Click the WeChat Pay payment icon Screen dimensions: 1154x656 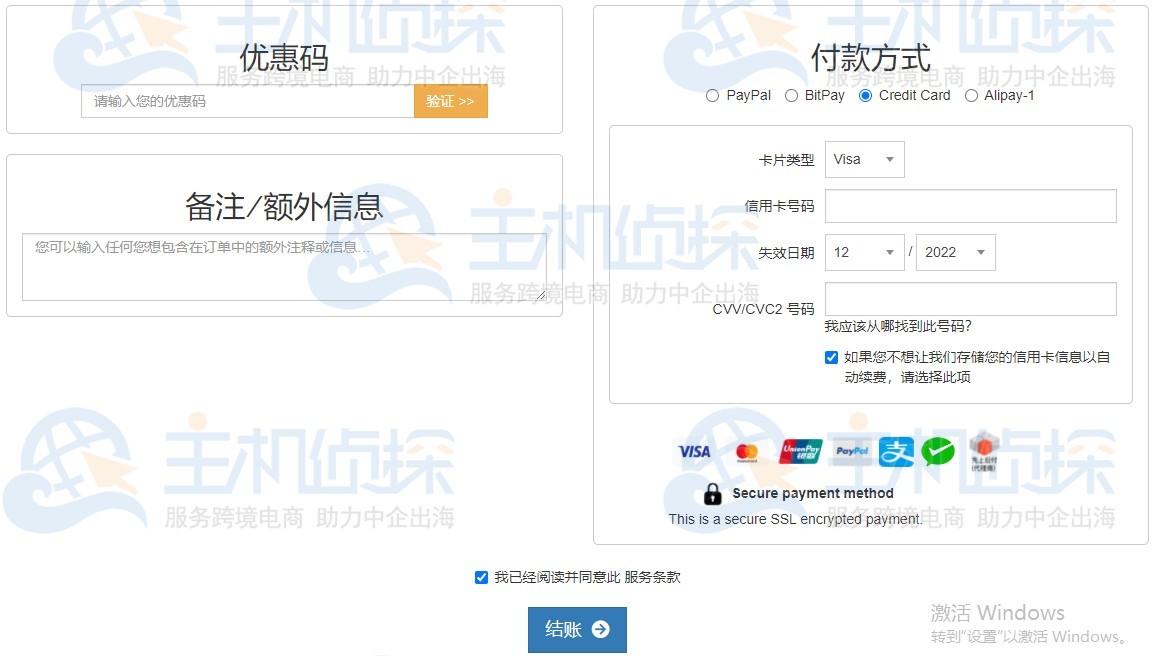938,451
